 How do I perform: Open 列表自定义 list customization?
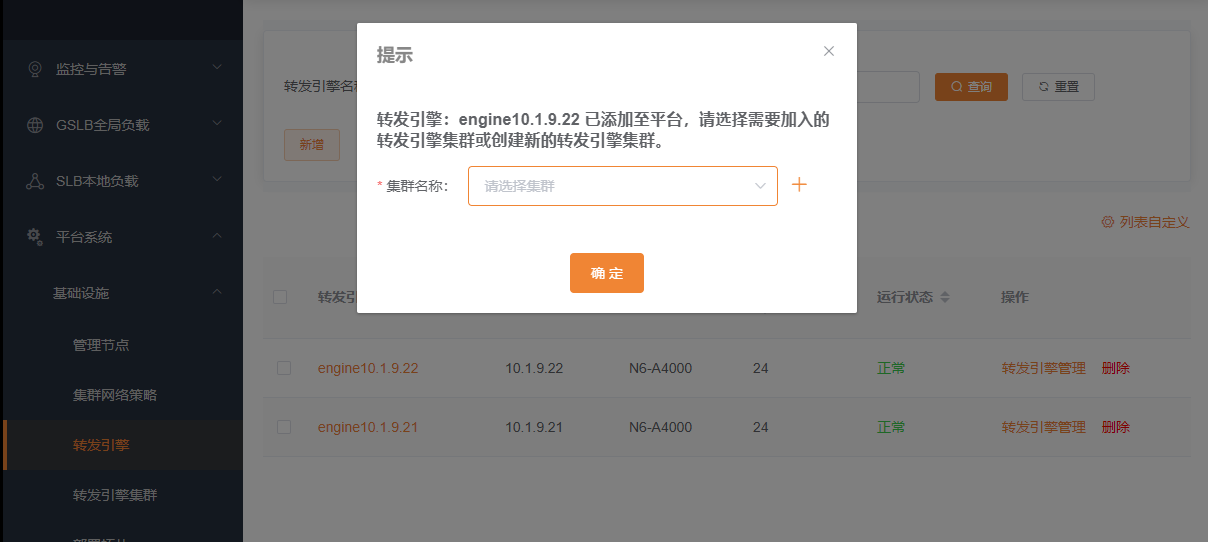pyautogui.click(x=1145, y=222)
